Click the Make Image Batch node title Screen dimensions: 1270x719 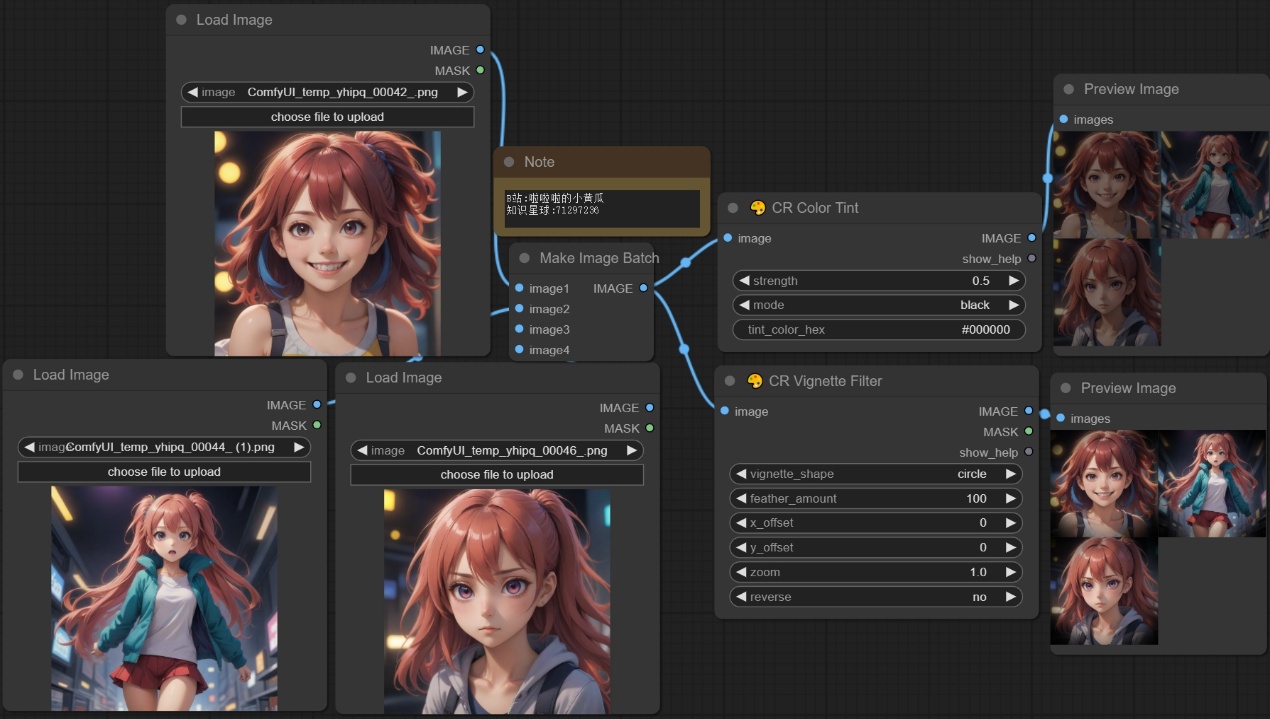pos(599,258)
